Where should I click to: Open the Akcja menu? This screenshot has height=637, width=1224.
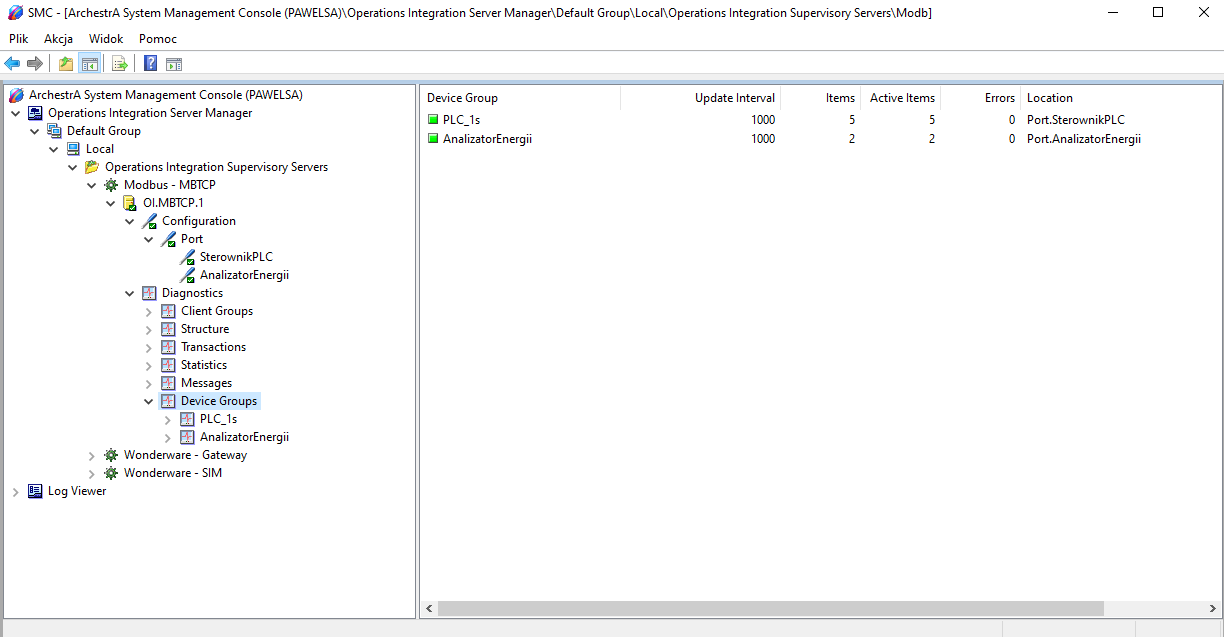pyautogui.click(x=58, y=38)
